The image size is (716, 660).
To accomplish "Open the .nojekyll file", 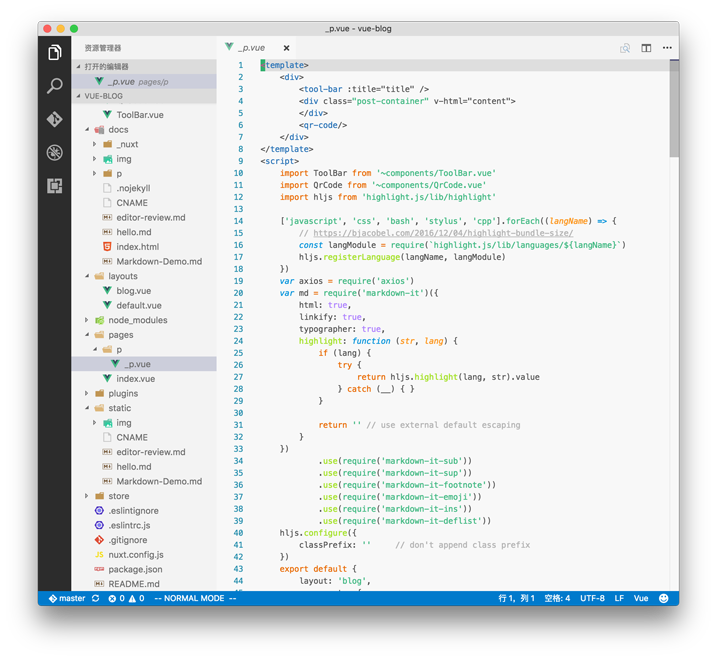I will 132,188.
